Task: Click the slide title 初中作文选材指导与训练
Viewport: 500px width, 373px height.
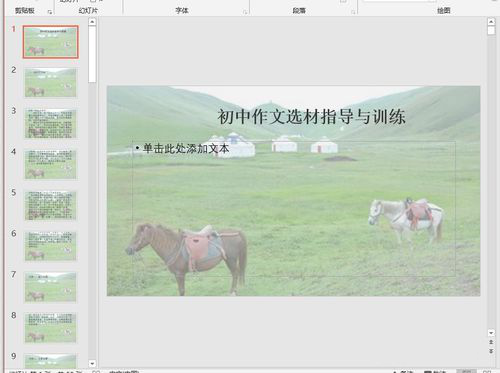Action: point(311,117)
